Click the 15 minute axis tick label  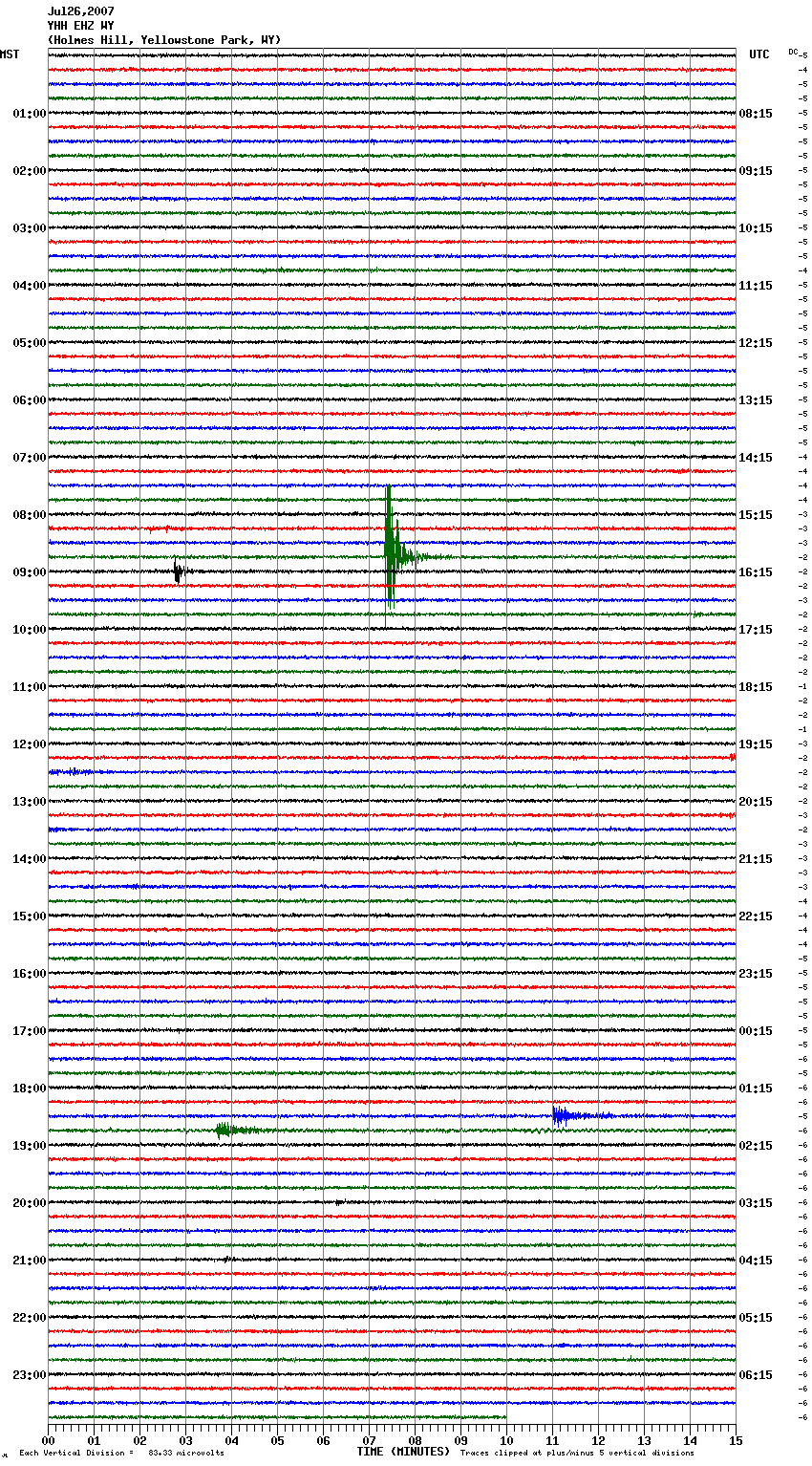pos(736,1440)
